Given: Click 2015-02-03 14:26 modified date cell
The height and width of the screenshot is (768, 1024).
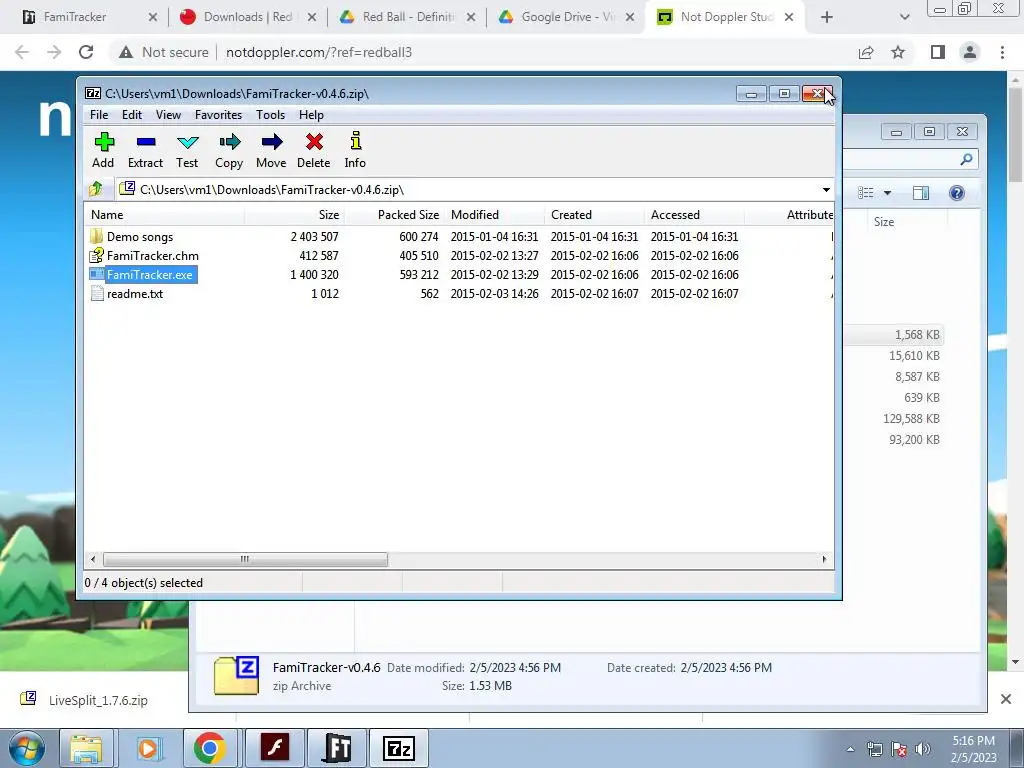Looking at the screenshot, I should [x=494, y=293].
